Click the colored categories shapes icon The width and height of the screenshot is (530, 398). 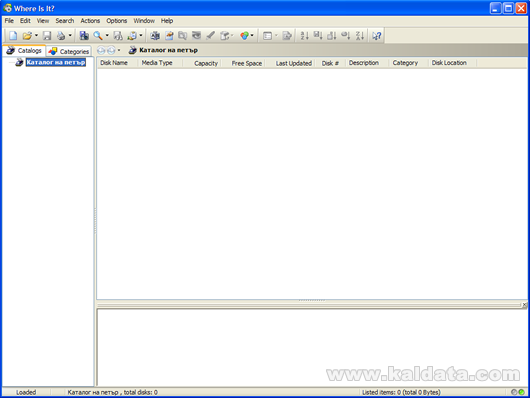(244, 36)
